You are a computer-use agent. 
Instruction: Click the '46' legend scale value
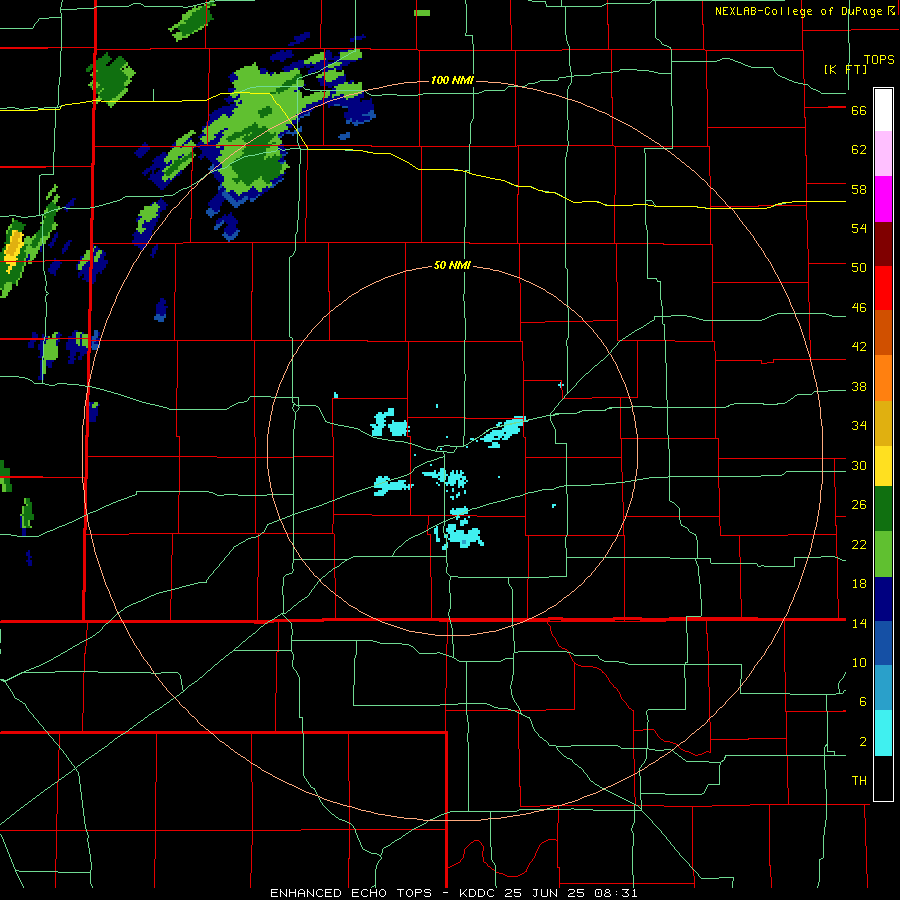tap(859, 308)
